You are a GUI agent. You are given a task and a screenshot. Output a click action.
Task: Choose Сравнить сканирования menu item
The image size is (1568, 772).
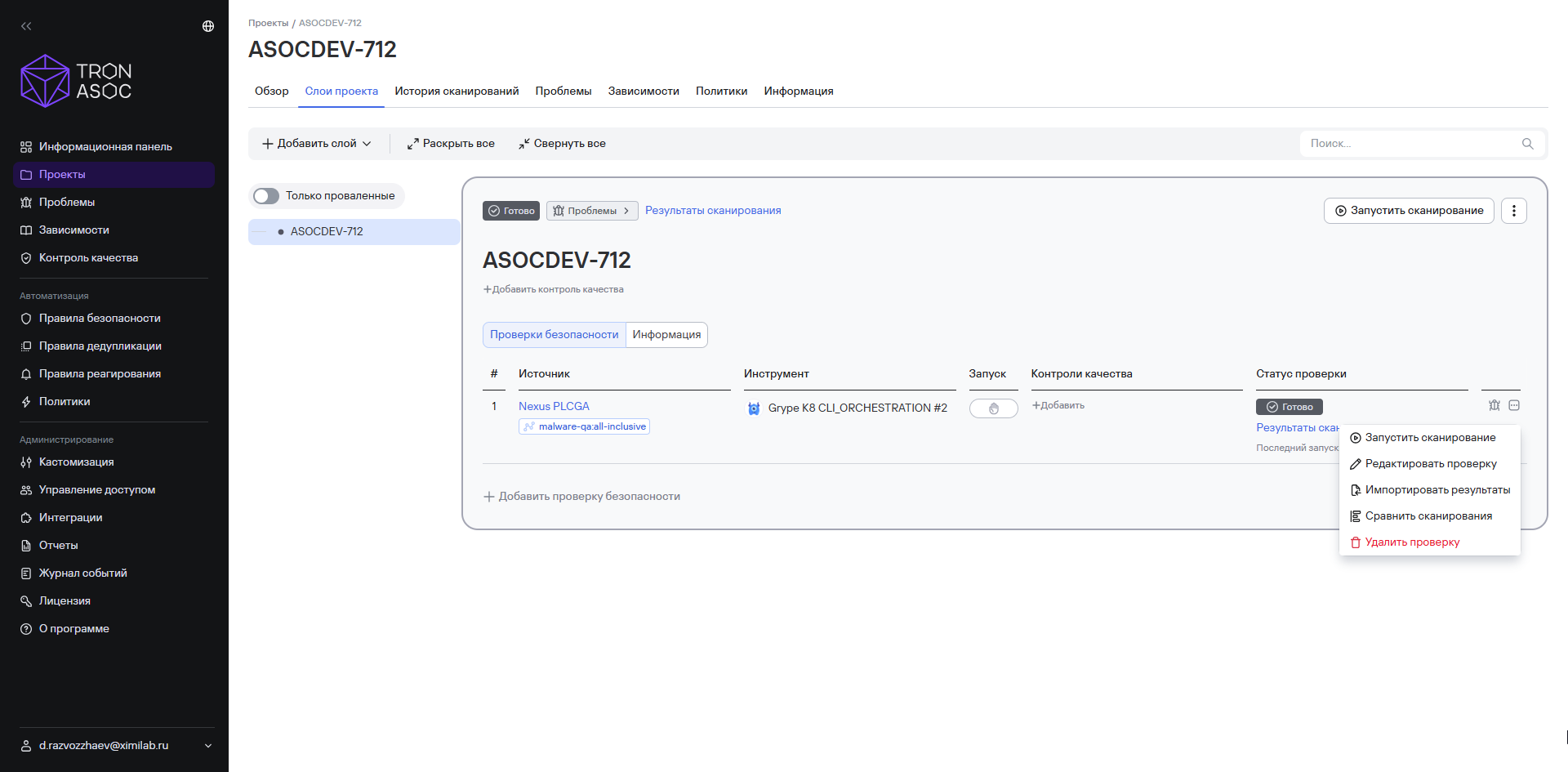click(1430, 515)
